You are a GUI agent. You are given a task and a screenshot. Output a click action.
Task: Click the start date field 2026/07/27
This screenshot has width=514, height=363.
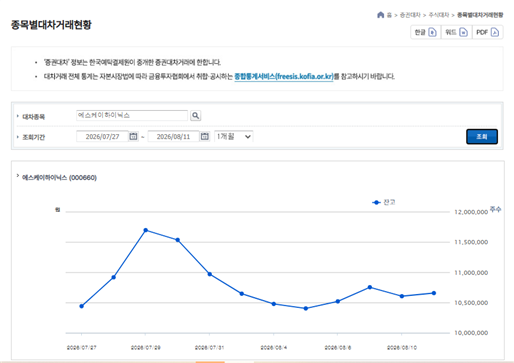[102, 136]
